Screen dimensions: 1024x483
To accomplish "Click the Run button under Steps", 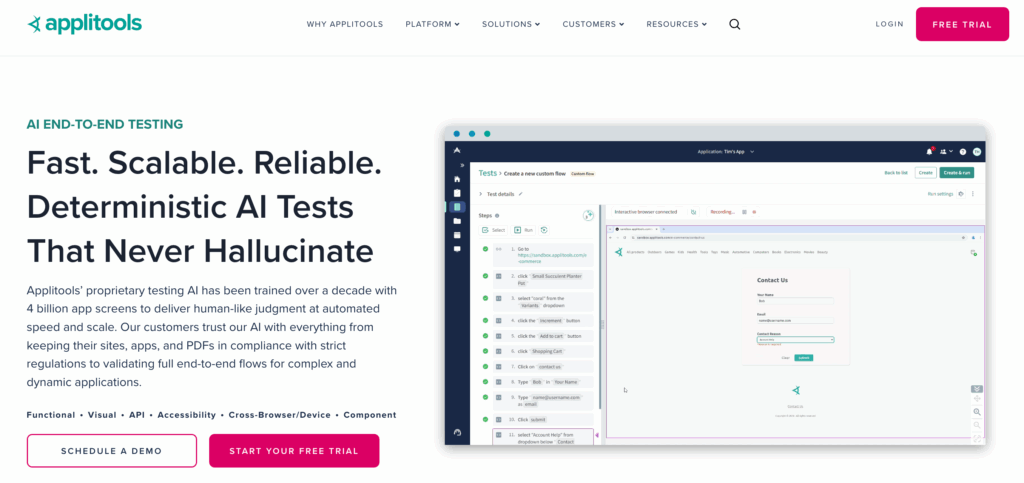I will 524,230.
